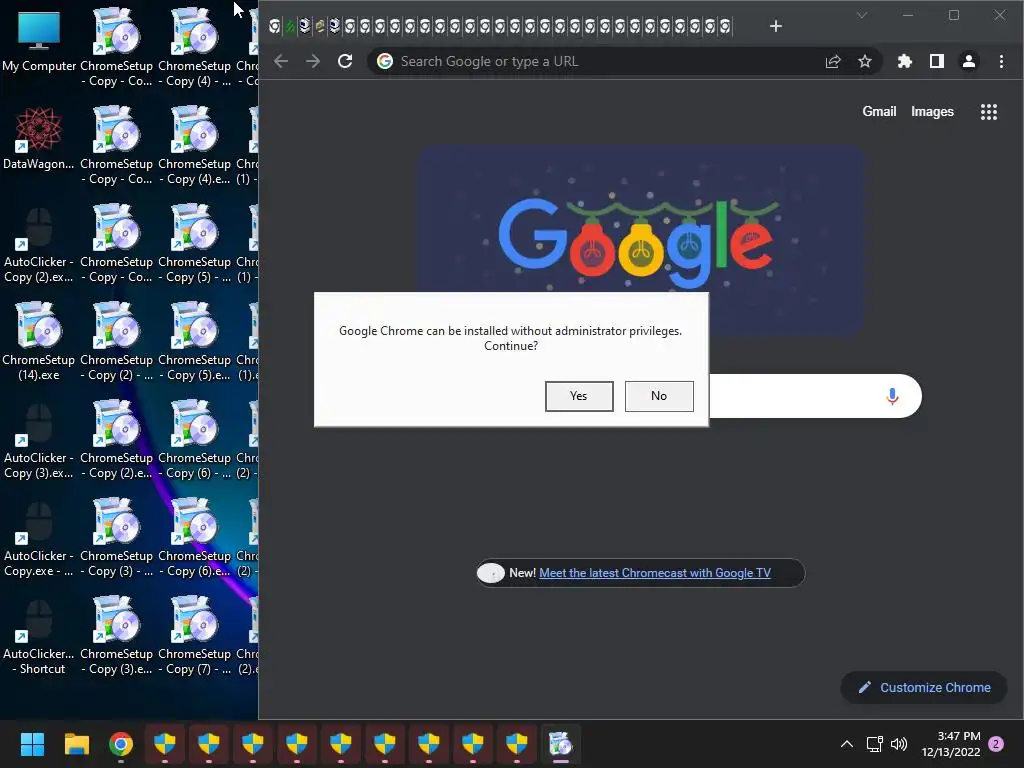Open the clock showing 3:47 PM

pos(951,744)
